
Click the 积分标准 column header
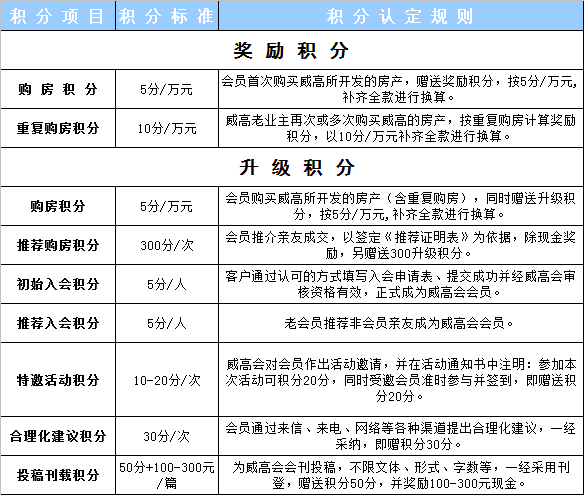pyautogui.click(x=166, y=16)
